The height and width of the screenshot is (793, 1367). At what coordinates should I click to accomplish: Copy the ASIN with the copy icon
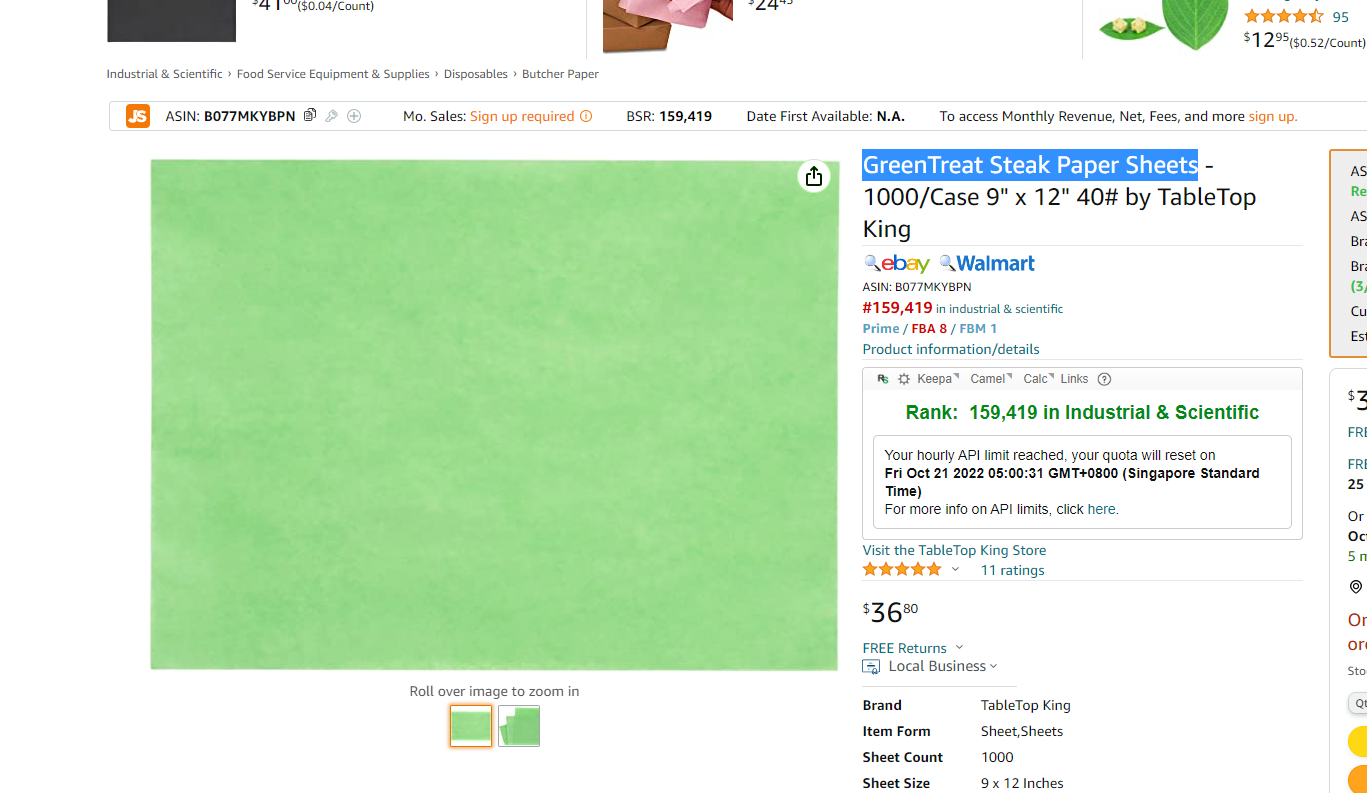[x=310, y=115]
